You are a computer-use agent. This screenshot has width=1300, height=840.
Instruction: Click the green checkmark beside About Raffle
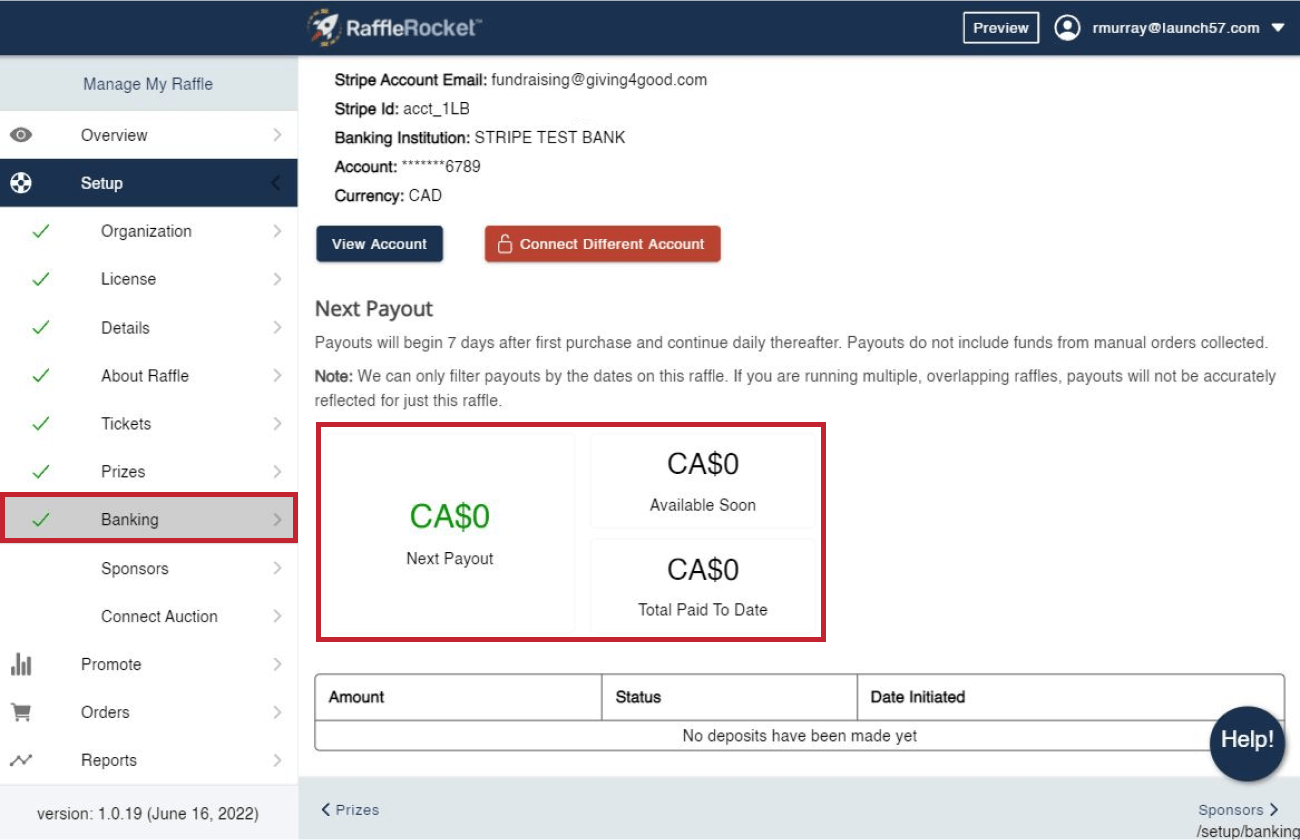(40, 375)
